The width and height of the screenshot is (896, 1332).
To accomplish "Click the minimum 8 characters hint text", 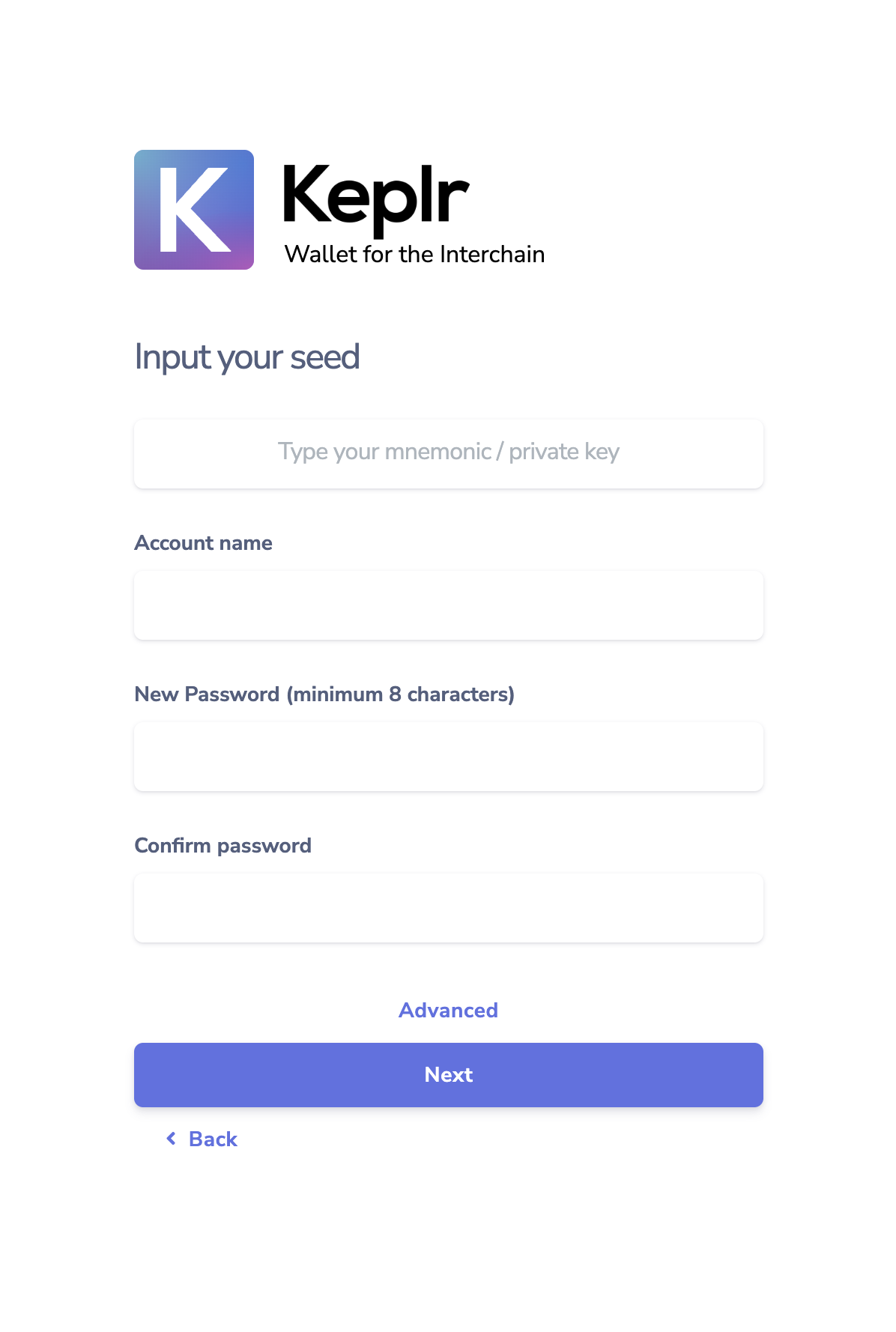I will tap(401, 694).
